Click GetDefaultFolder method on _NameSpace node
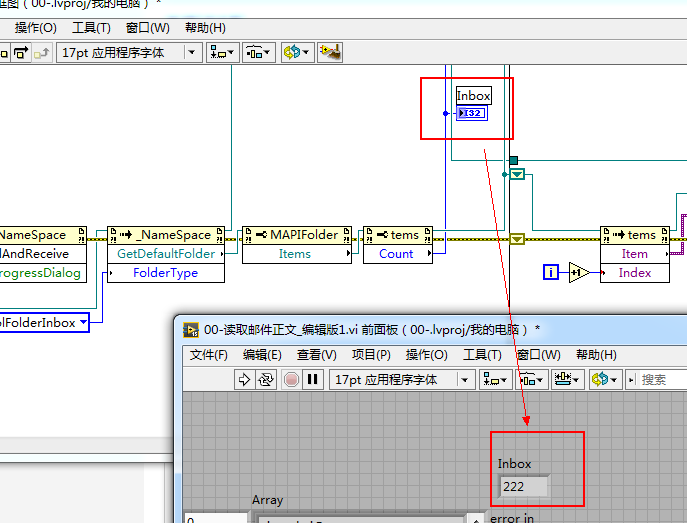Viewport: 687px width, 523px height. [166, 254]
